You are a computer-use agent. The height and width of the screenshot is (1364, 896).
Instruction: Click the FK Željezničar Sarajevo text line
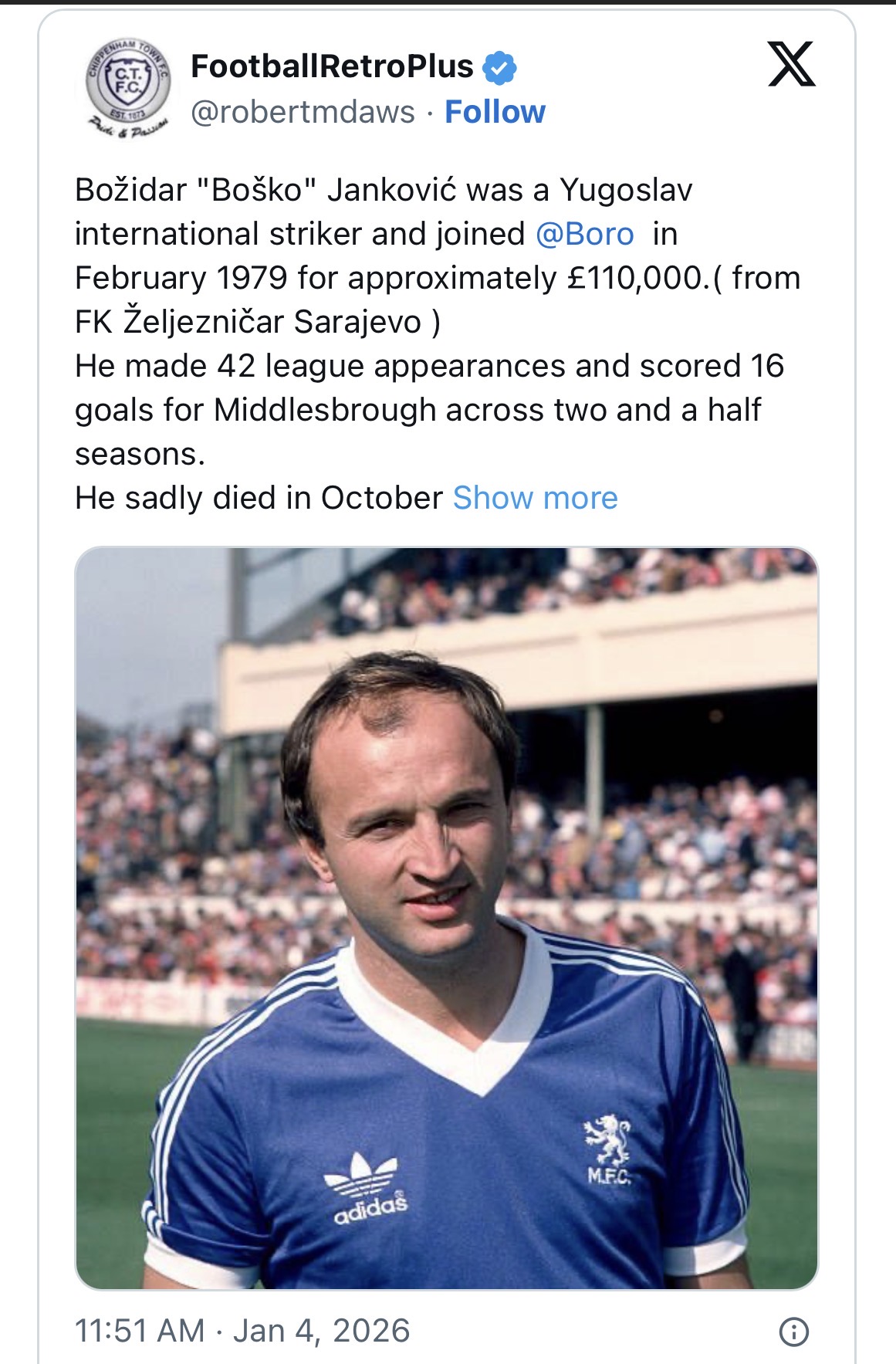pyautogui.click(x=258, y=322)
